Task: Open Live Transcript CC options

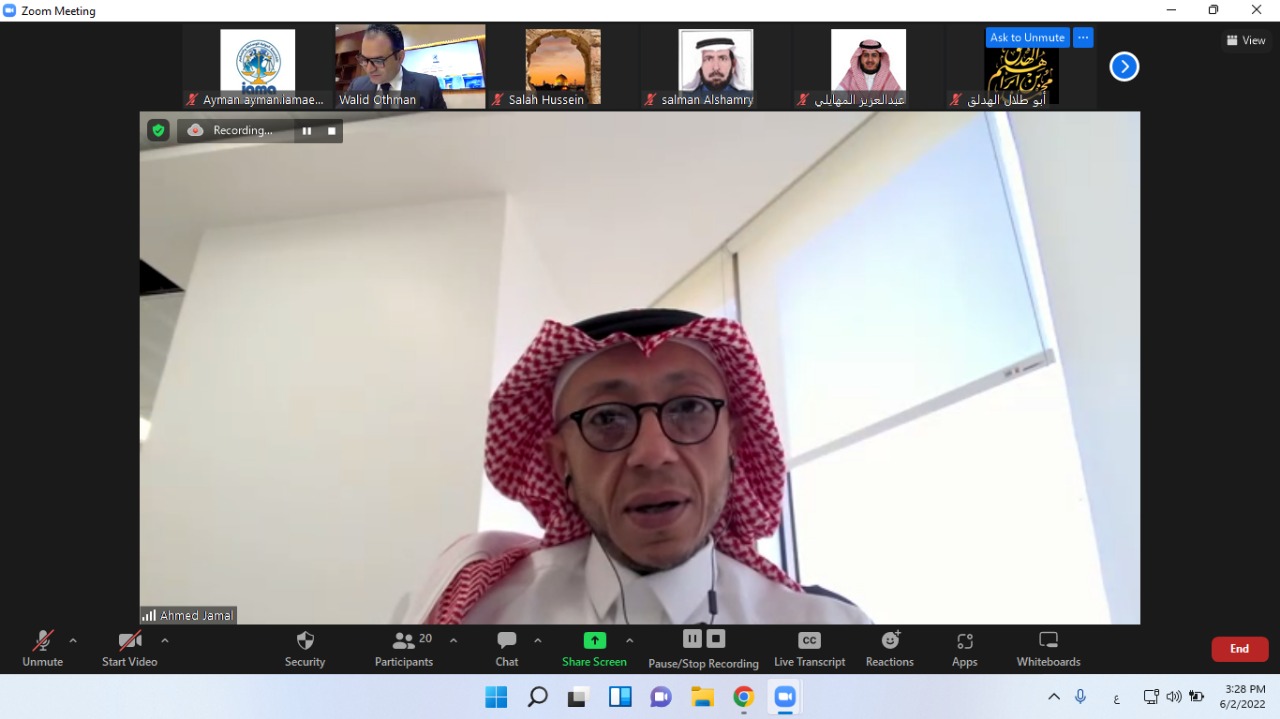Action: tap(809, 649)
